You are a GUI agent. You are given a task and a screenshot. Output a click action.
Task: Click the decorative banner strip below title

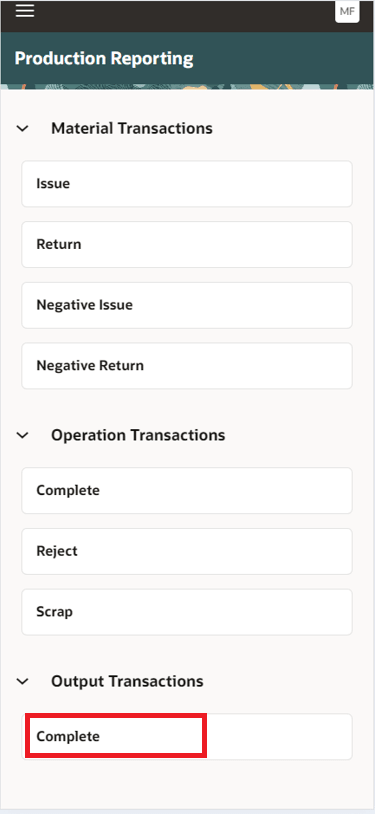coord(187,86)
